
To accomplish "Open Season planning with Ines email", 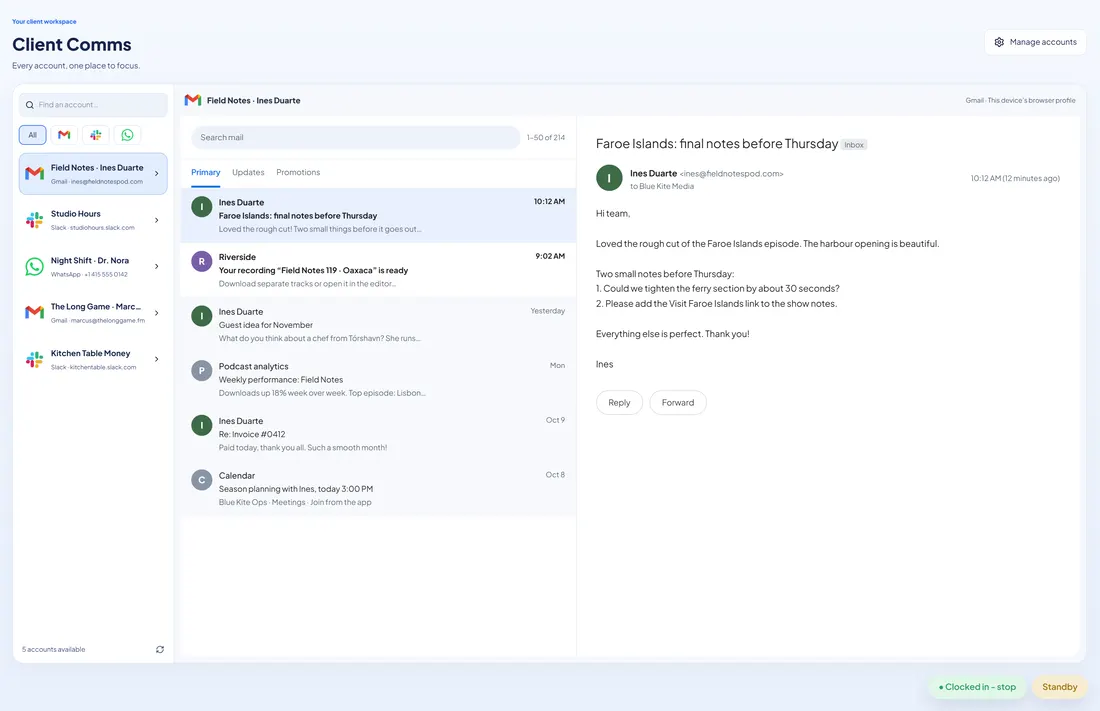I will tap(378, 489).
